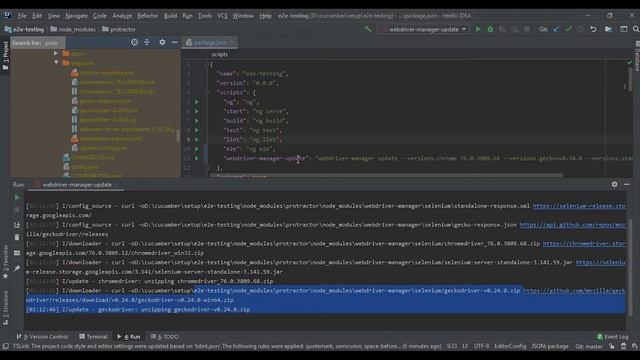Click the e2e-testing breadcrumb
Screen dimensions: 640x360
pyautogui.click(x=24, y=29)
